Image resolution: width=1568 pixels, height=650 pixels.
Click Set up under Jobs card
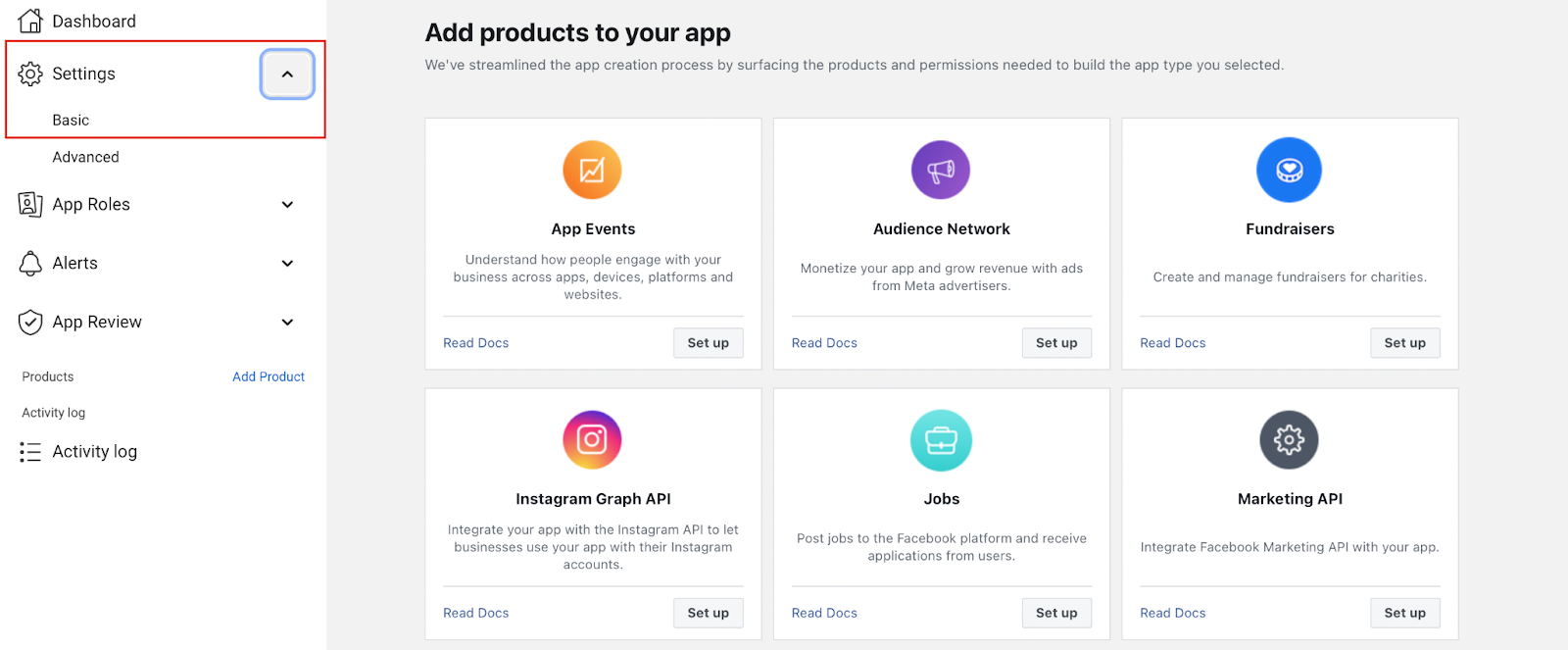pos(1056,613)
